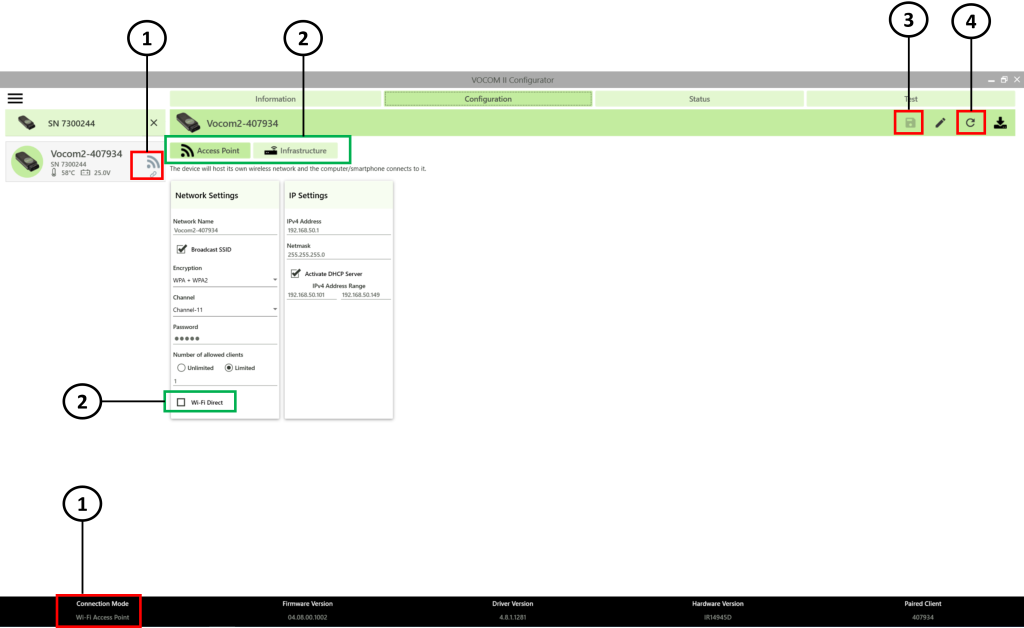
Task: Click the Wi-Fi signal icon on device card
Action: tap(152, 162)
